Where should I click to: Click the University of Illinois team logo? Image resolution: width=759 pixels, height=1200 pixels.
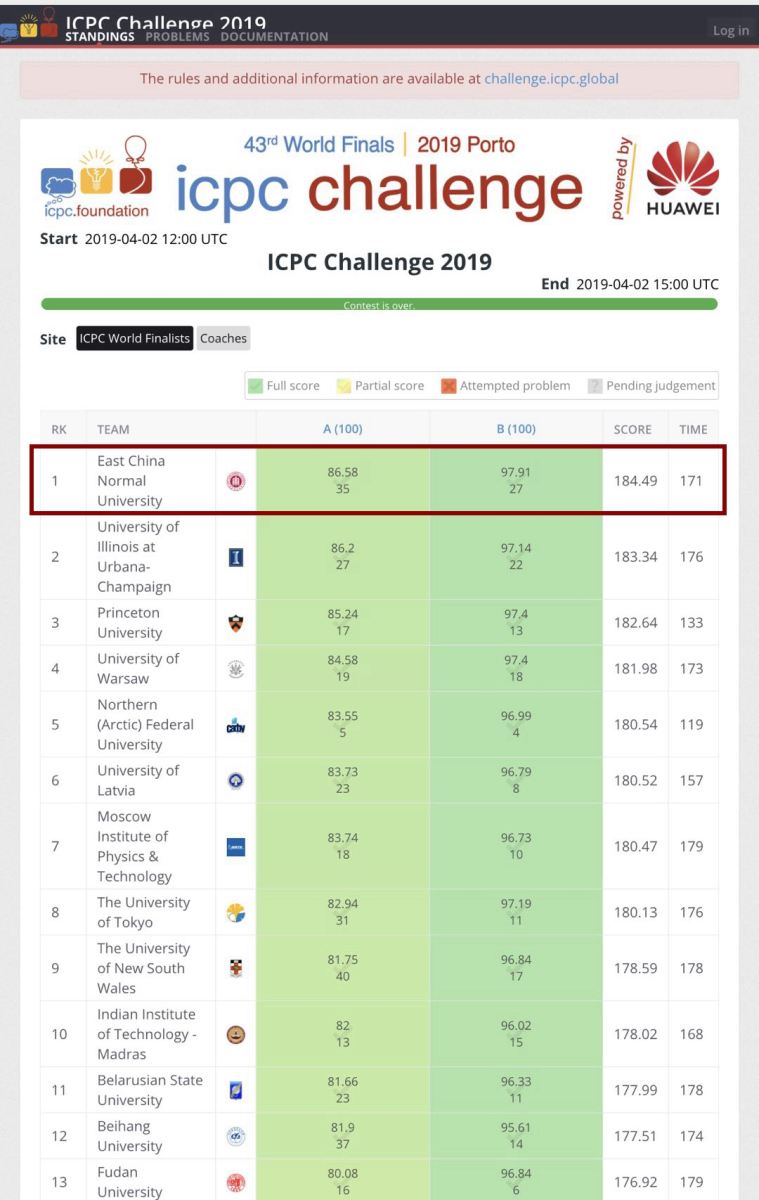point(236,557)
